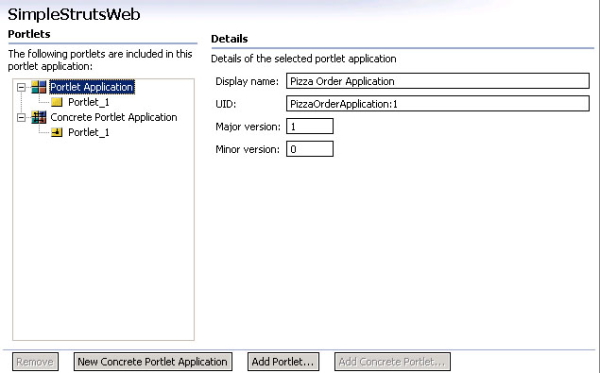The image size is (600, 373).
Task: Click the Display name input field
Action: pyautogui.click(x=438, y=81)
